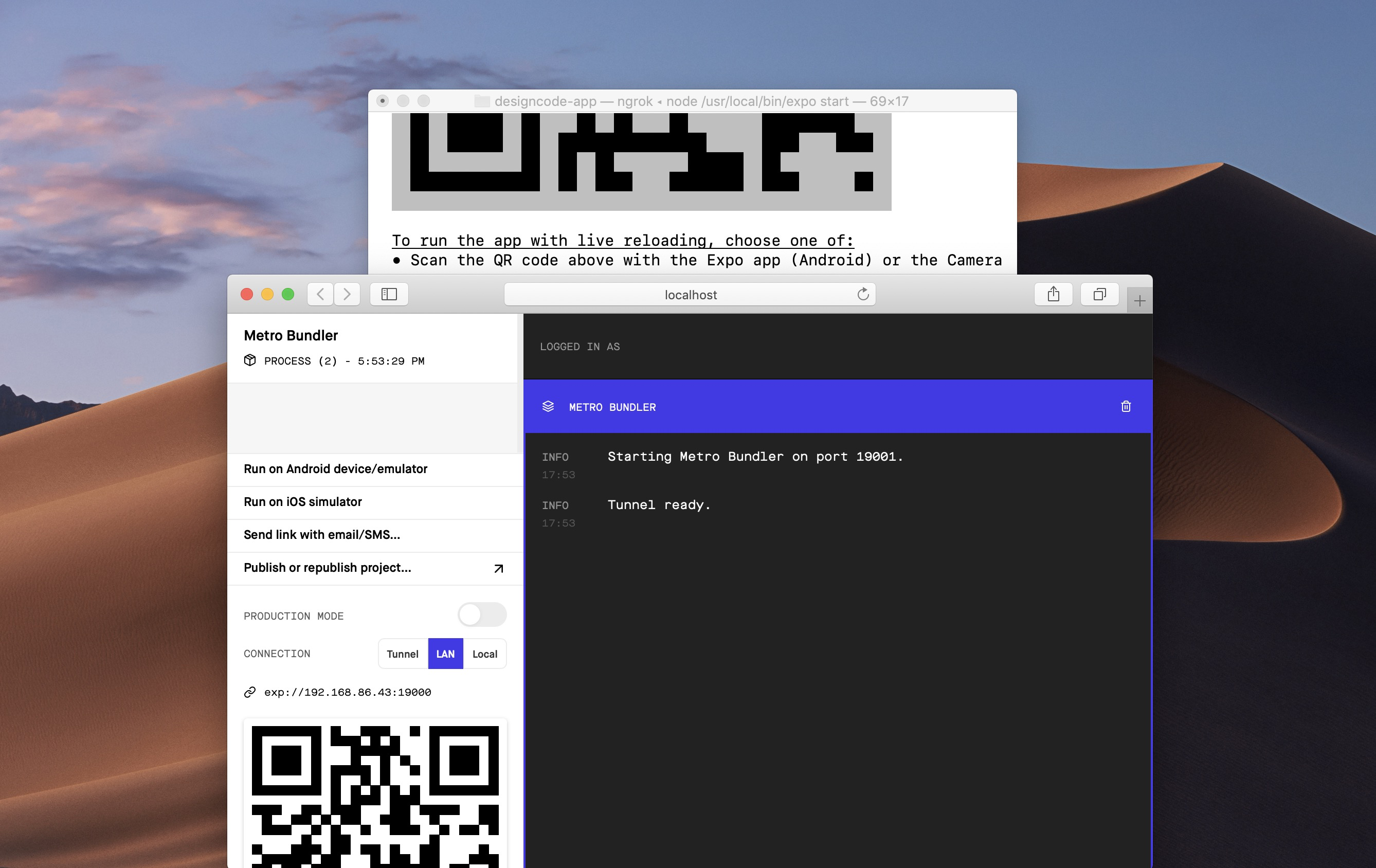This screenshot has width=1376, height=868.
Task: Click the trash icon in Metro Bundler header
Action: [1125, 406]
